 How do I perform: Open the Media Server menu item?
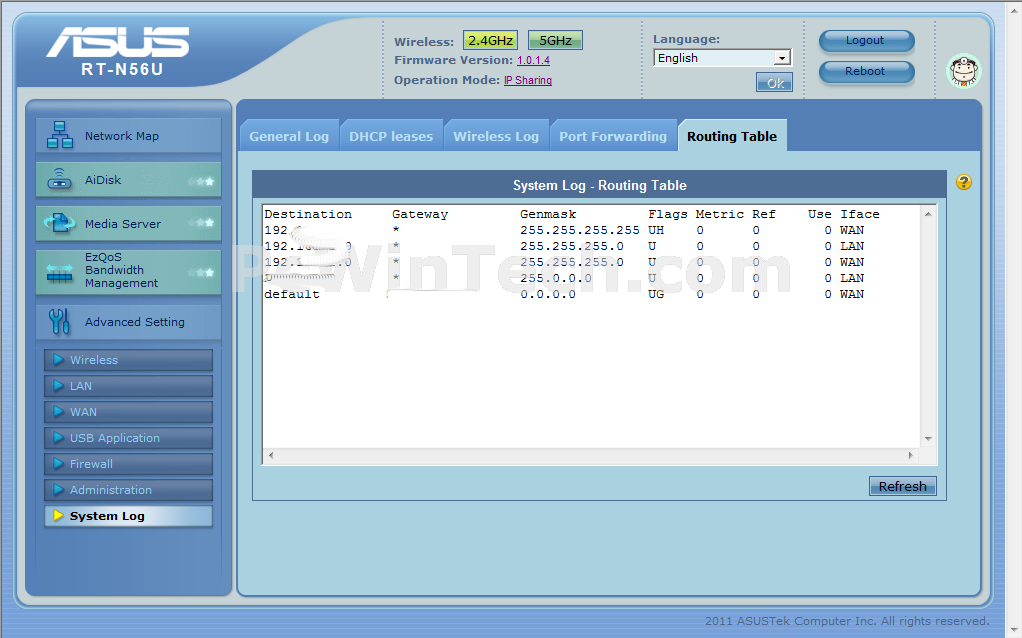(x=128, y=224)
